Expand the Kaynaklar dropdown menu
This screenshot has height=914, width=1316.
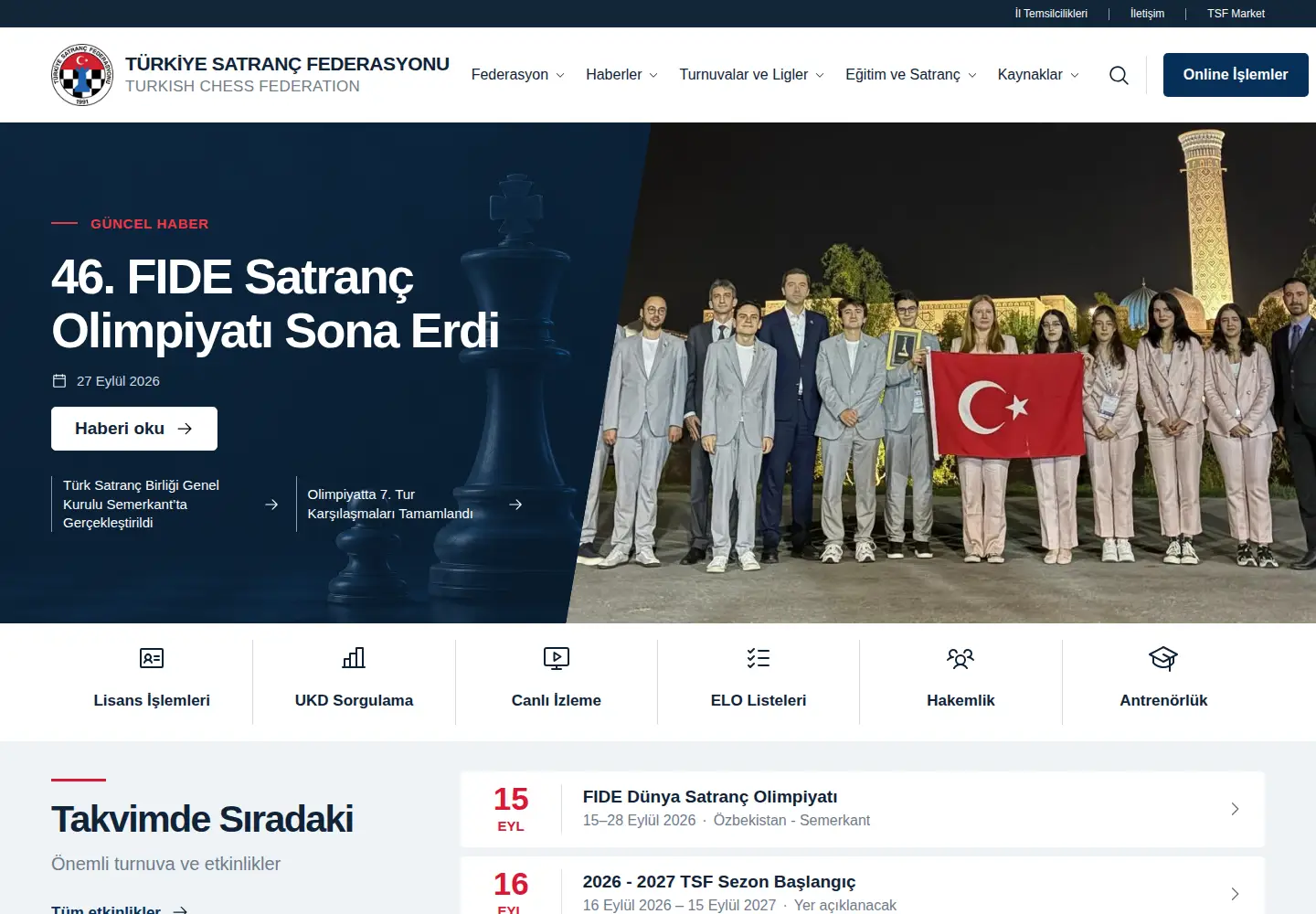1039,75
